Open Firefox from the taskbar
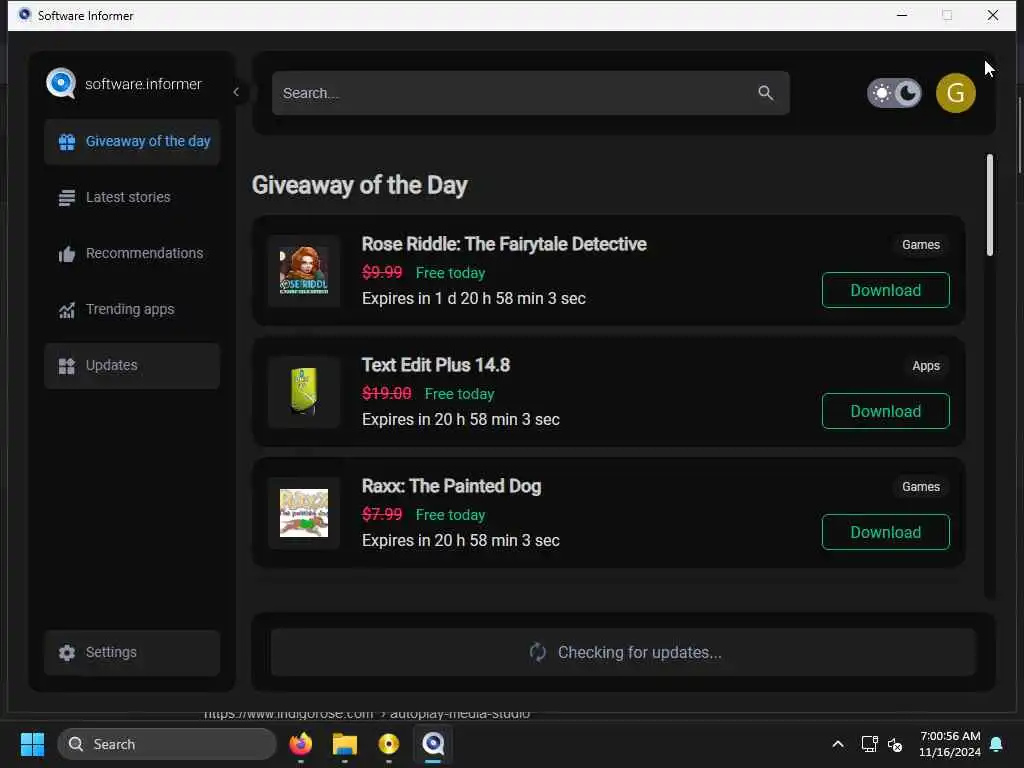The height and width of the screenshot is (768, 1024). pyautogui.click(x=300, y=744)
